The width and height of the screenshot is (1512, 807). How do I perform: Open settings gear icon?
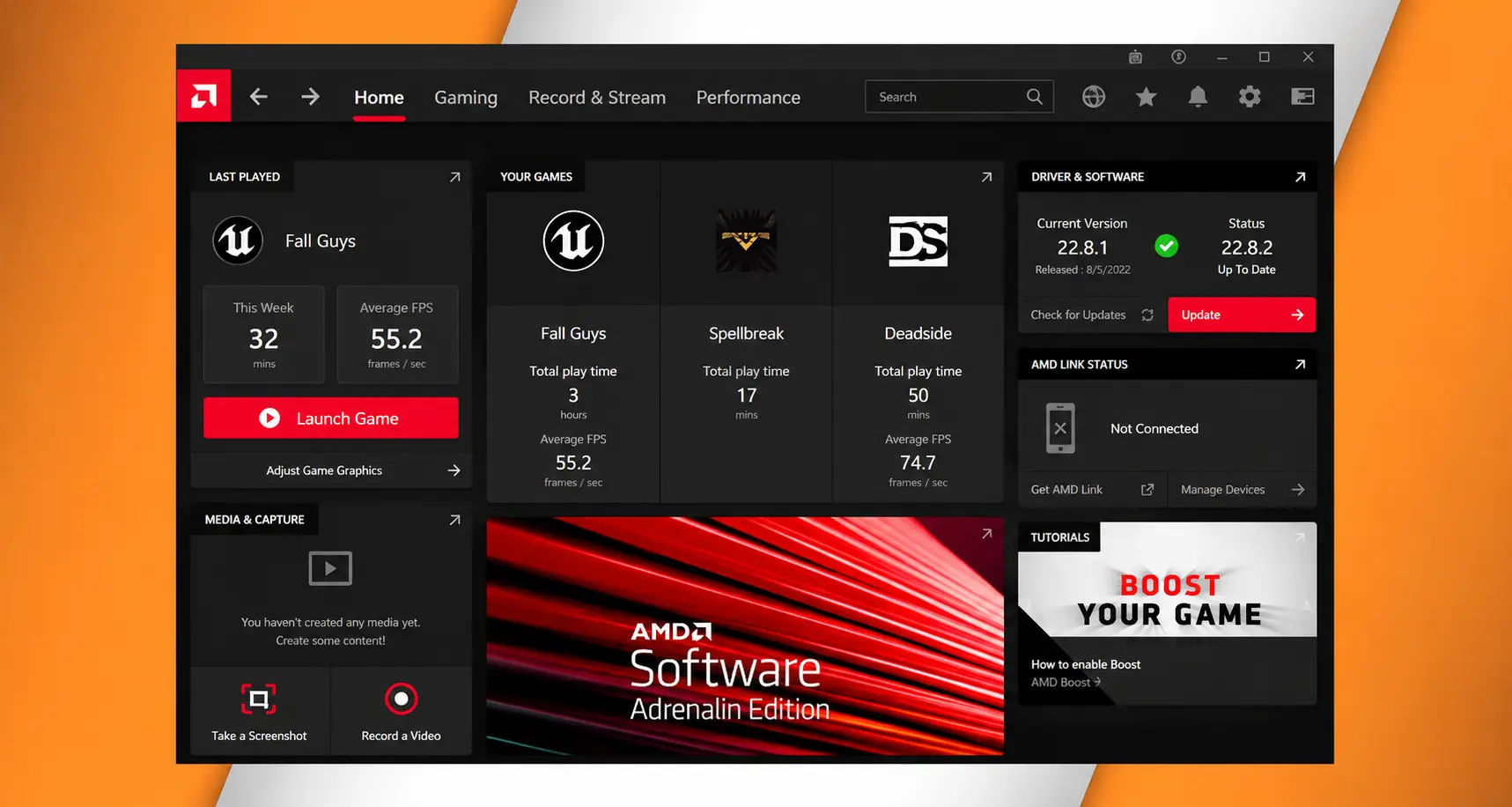tap(1250, 97)
